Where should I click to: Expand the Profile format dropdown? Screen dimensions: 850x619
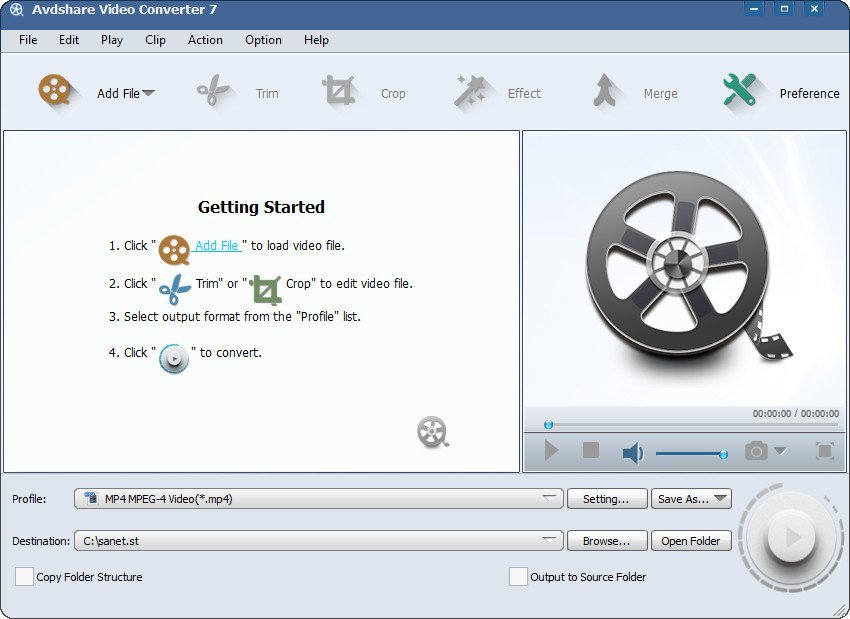550,498
